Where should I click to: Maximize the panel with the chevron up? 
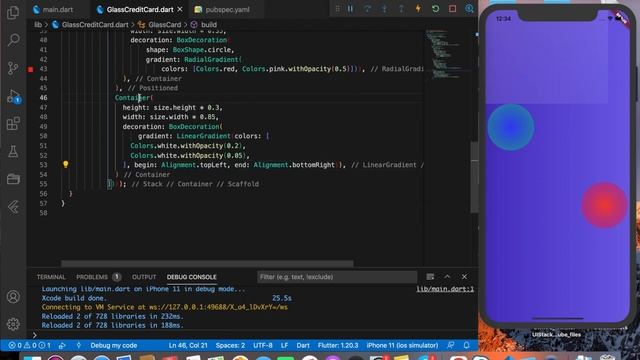pyautogui.click(x=447, y=277)
